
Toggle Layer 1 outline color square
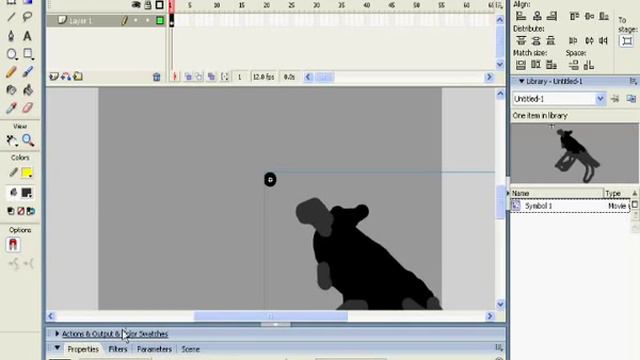(x=160, y=20)
